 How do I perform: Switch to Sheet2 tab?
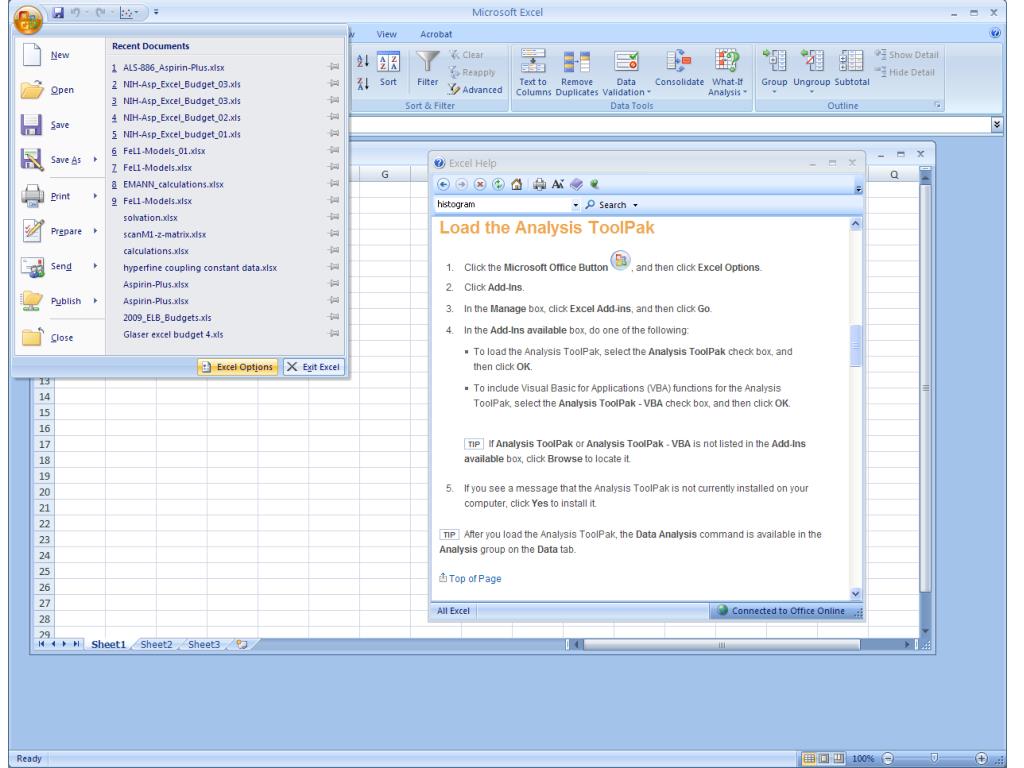coord(157,645)
